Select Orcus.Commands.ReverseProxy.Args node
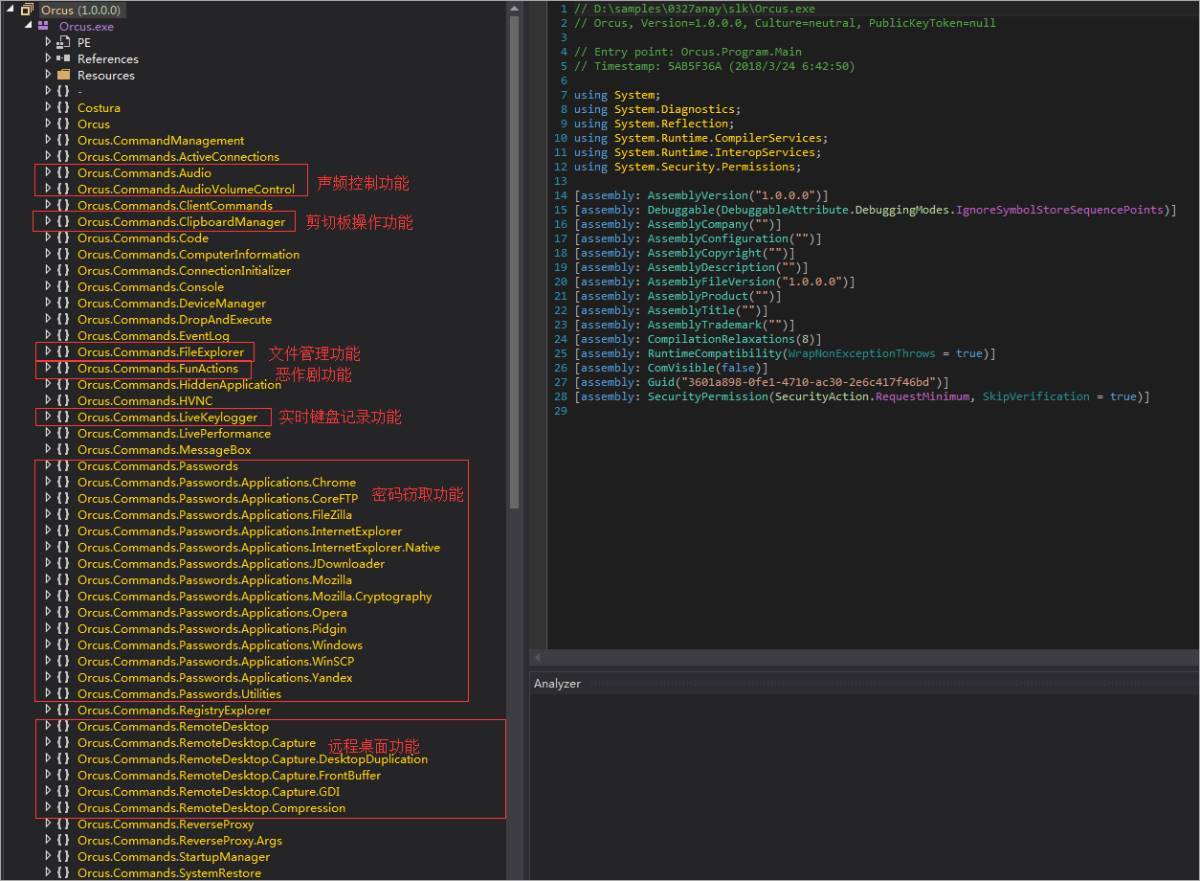This screenshot has width=1200, height=881. (x=180, y=841)
